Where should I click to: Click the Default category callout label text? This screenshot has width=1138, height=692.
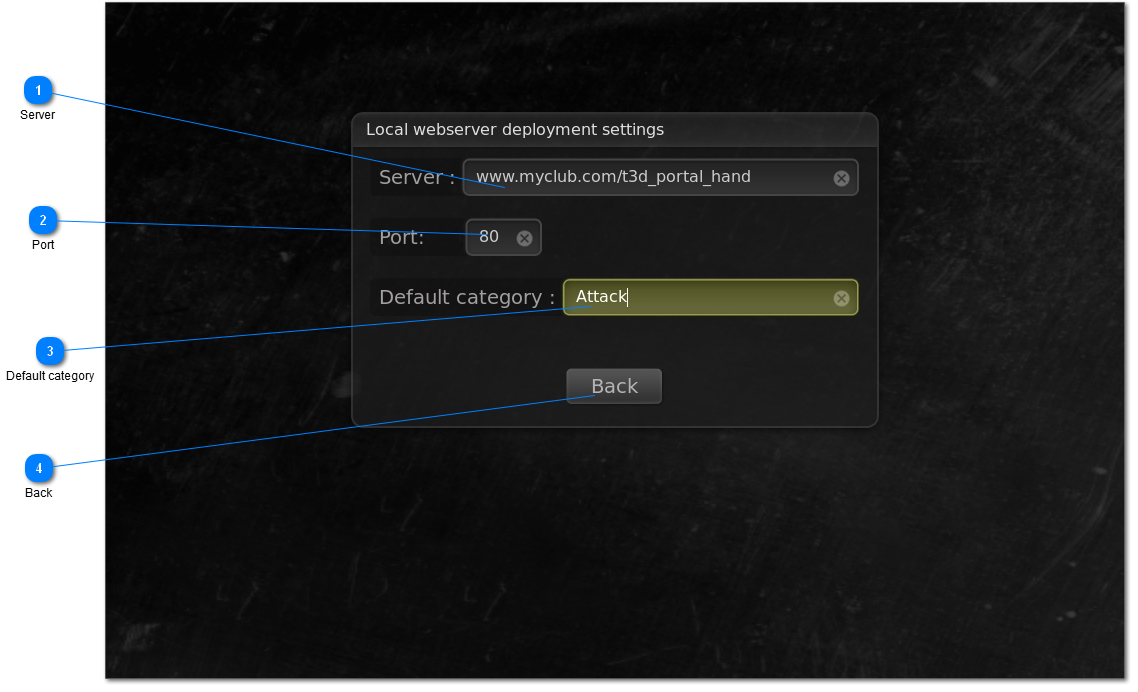(50, 376)
